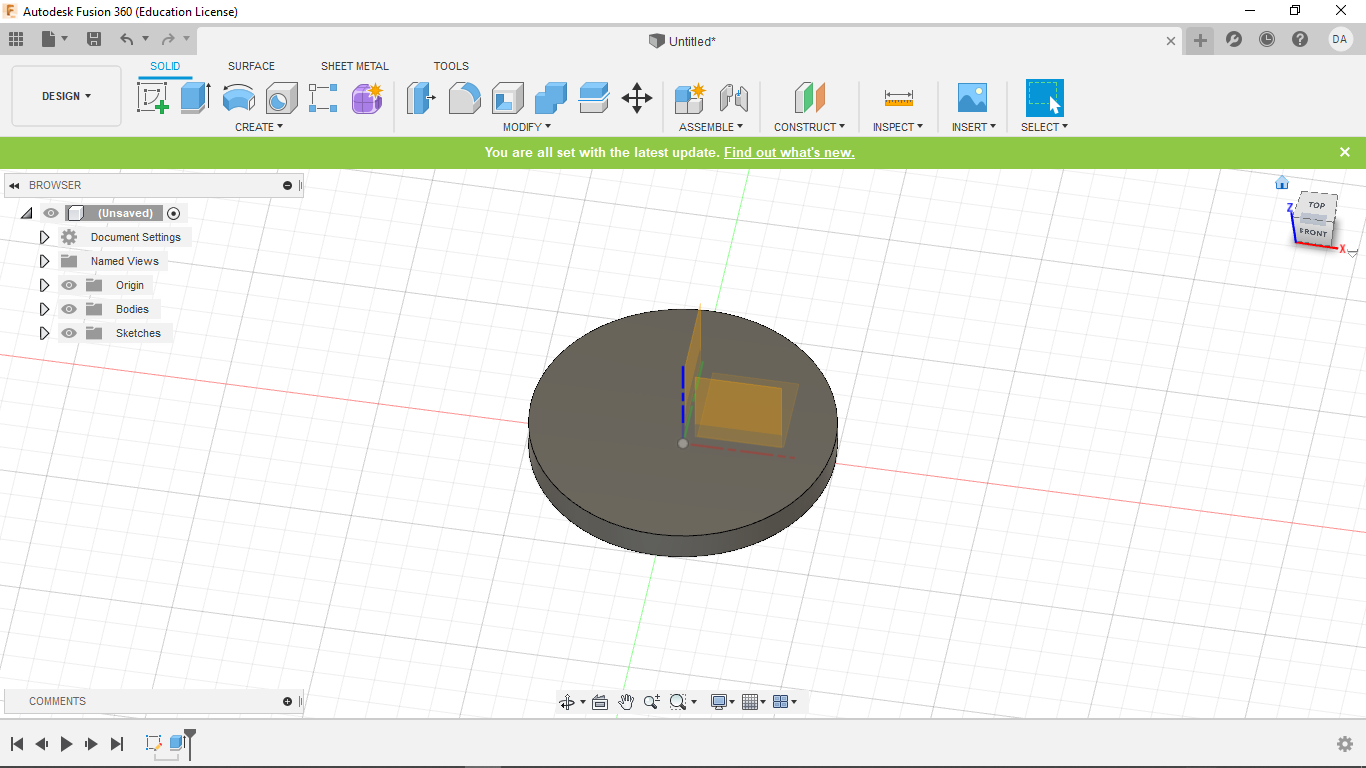Select the Combine tool

[551, 98]
